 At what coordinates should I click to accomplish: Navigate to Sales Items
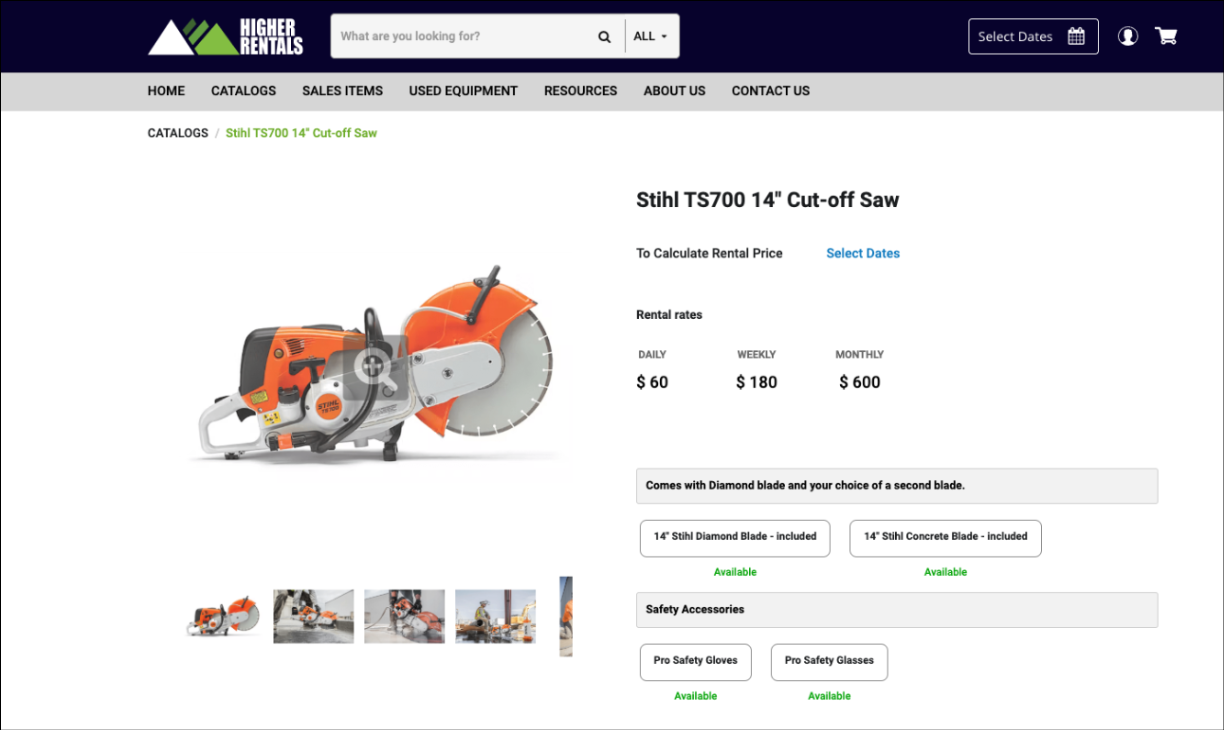(x=342, y=91)
